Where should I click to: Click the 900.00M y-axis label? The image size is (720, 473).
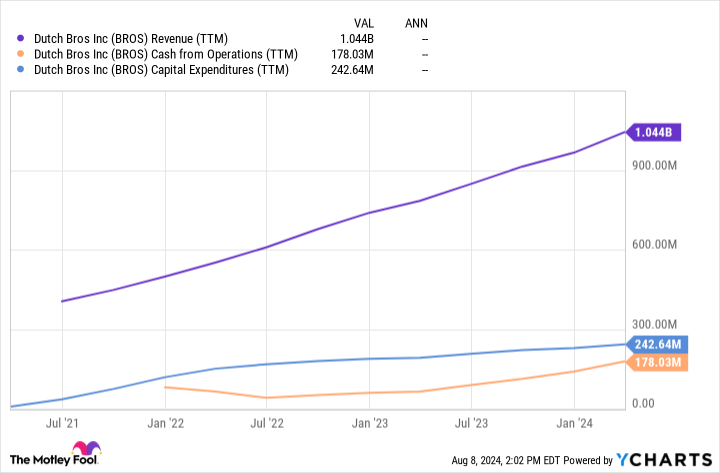[654, 166]
